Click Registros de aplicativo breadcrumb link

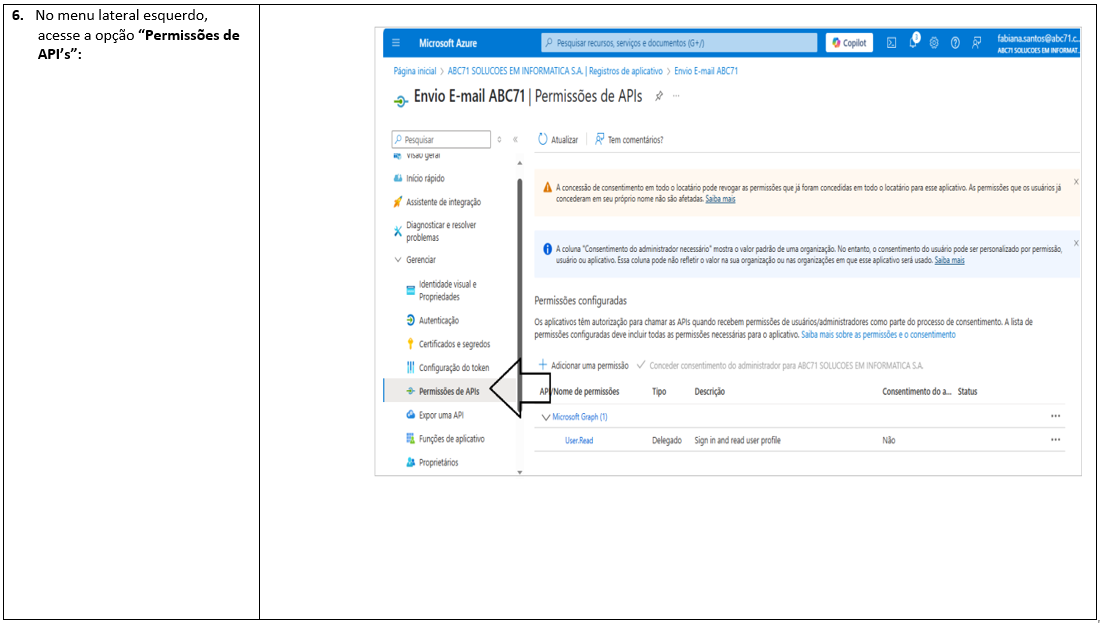tap(626, 72)
